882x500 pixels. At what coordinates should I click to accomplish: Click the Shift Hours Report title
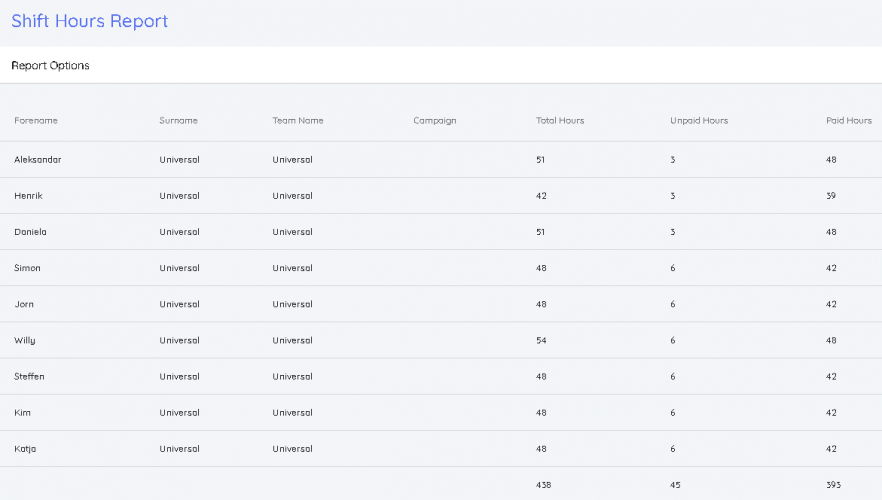[90, 21]
